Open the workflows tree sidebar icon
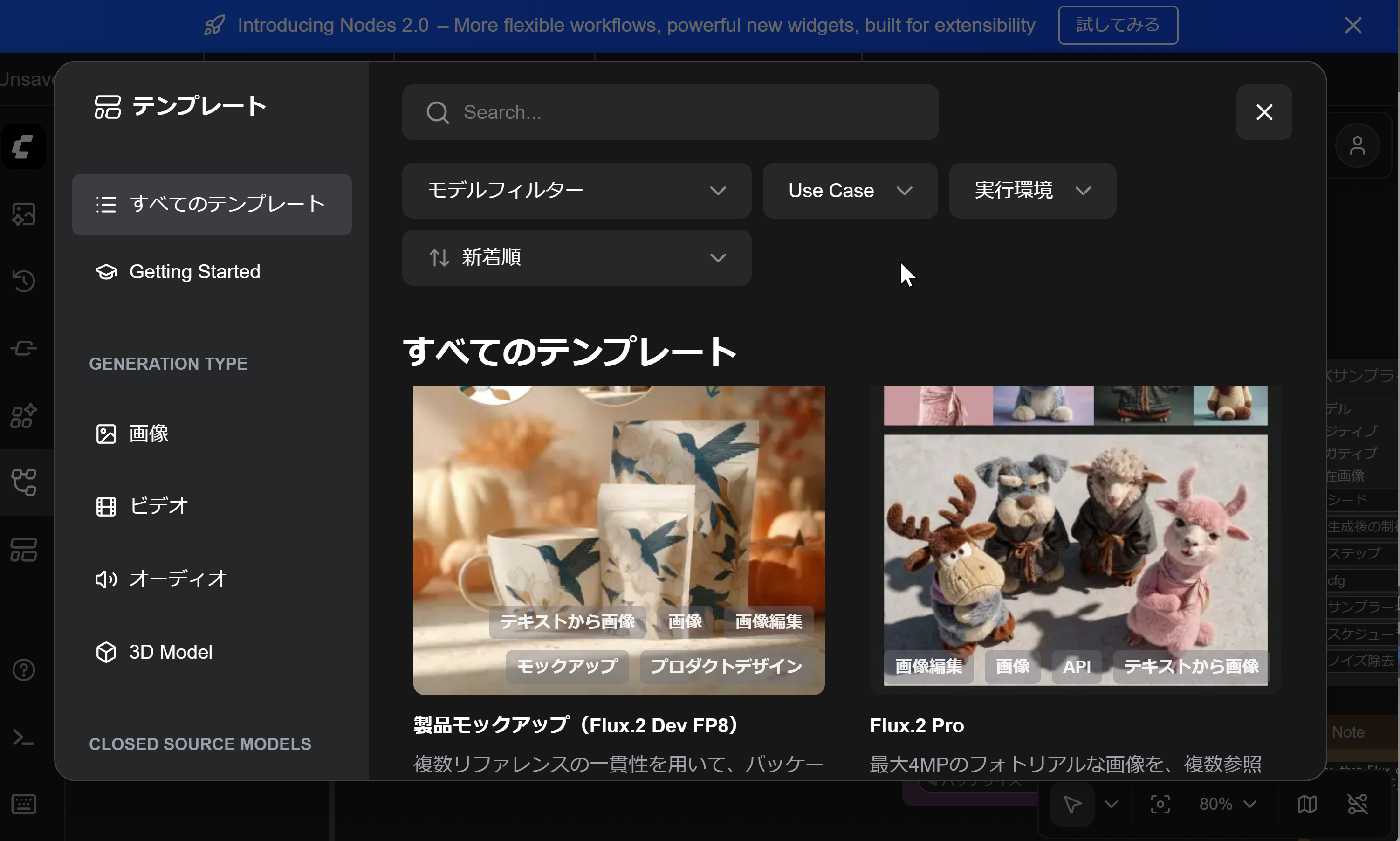Image resolution: width=1400 pixels, height=841 pixels. pyautogui.click(x=23, y=483)
